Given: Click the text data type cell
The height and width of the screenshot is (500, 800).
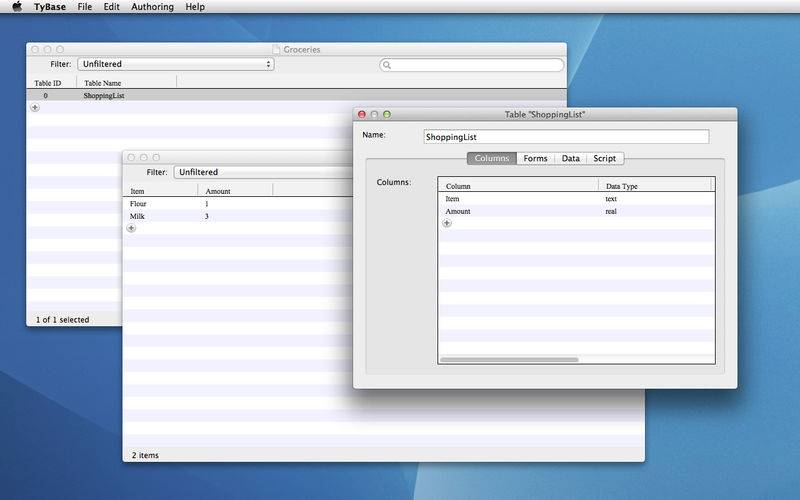Looking at the screenshot, I should 611,198.
